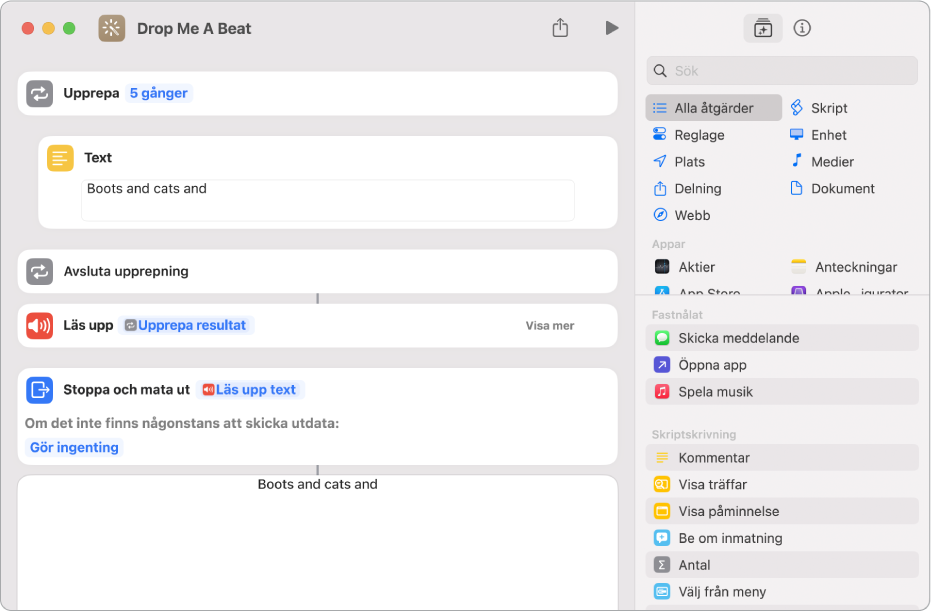Select the Delning category
Screen dimensions: 931x612
point(687,189)
